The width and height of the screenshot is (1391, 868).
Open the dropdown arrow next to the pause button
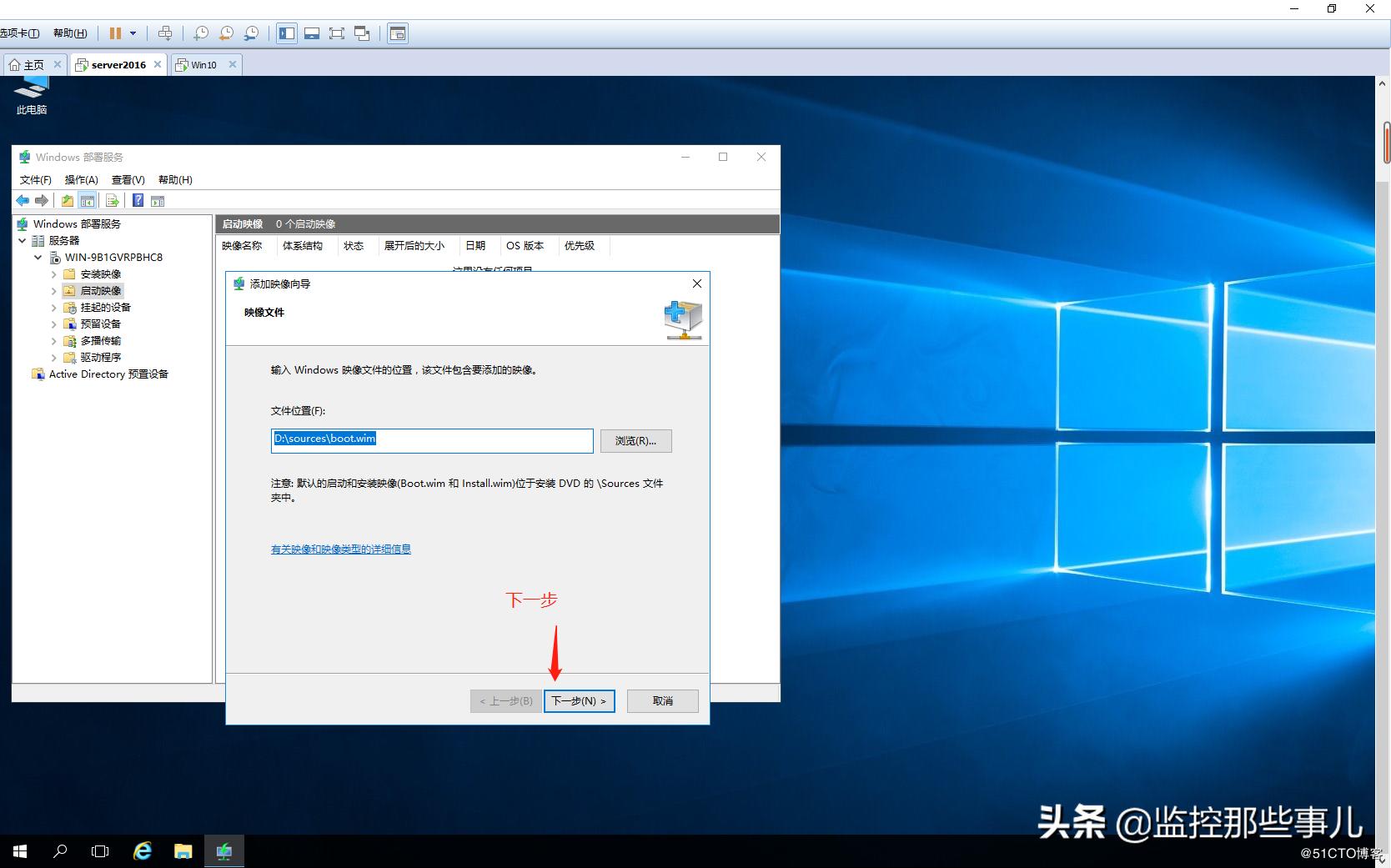[132, 33]
